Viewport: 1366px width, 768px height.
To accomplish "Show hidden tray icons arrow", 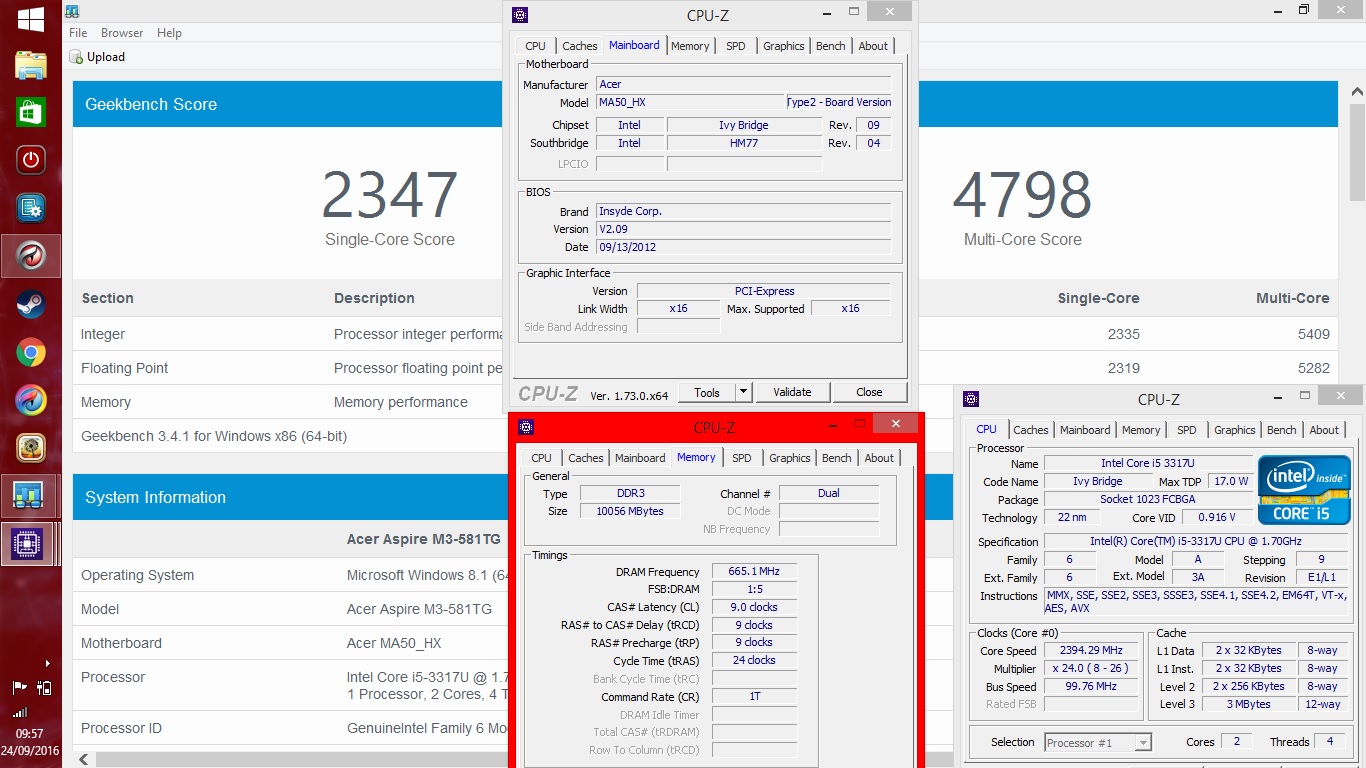I will [x=47, y=663].
